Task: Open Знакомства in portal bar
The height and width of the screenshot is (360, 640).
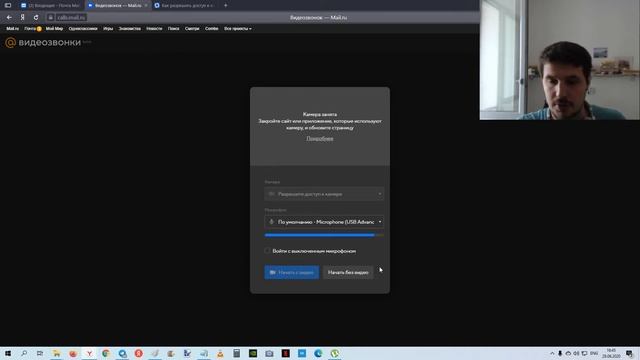Action: (130, 29)
